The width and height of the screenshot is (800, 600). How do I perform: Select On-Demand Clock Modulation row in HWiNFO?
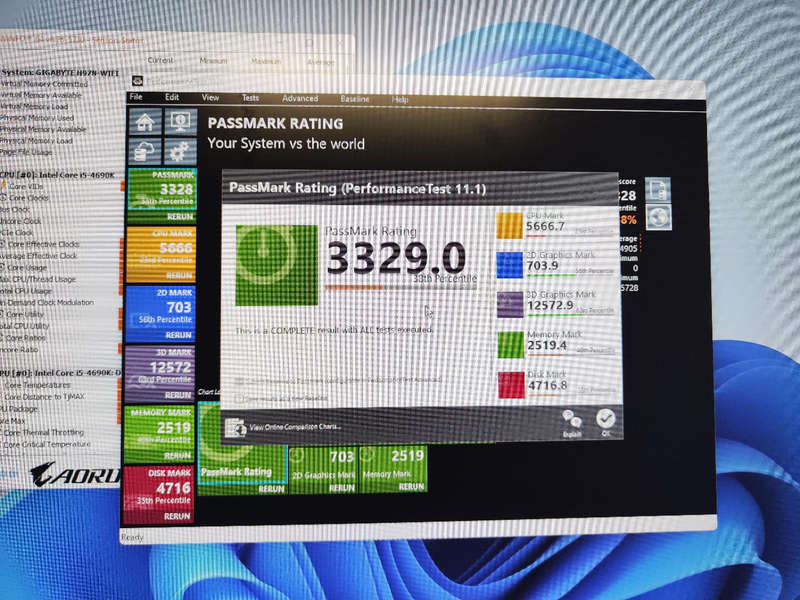(47, 302)
